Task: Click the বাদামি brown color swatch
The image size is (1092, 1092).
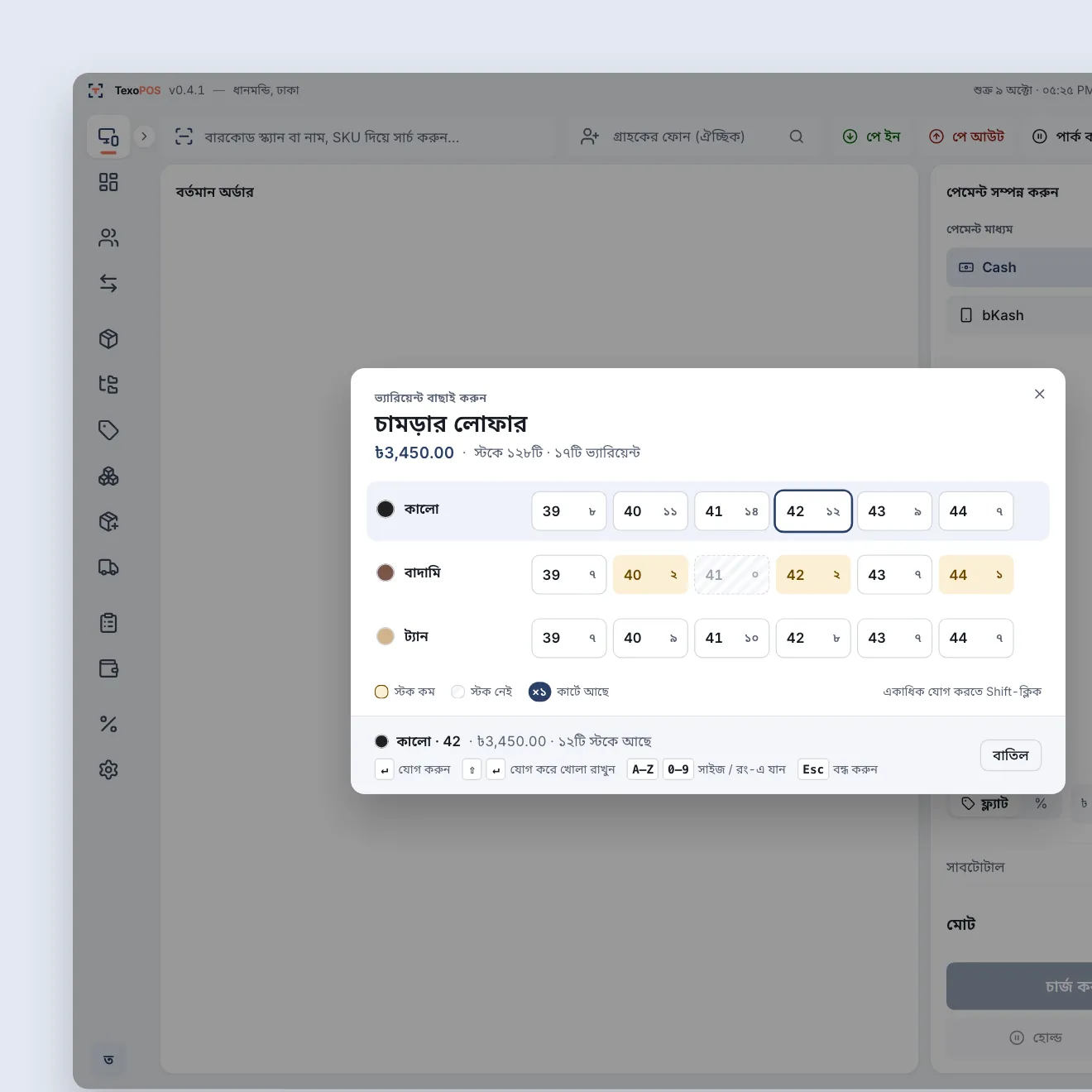Action: point(386,572)
